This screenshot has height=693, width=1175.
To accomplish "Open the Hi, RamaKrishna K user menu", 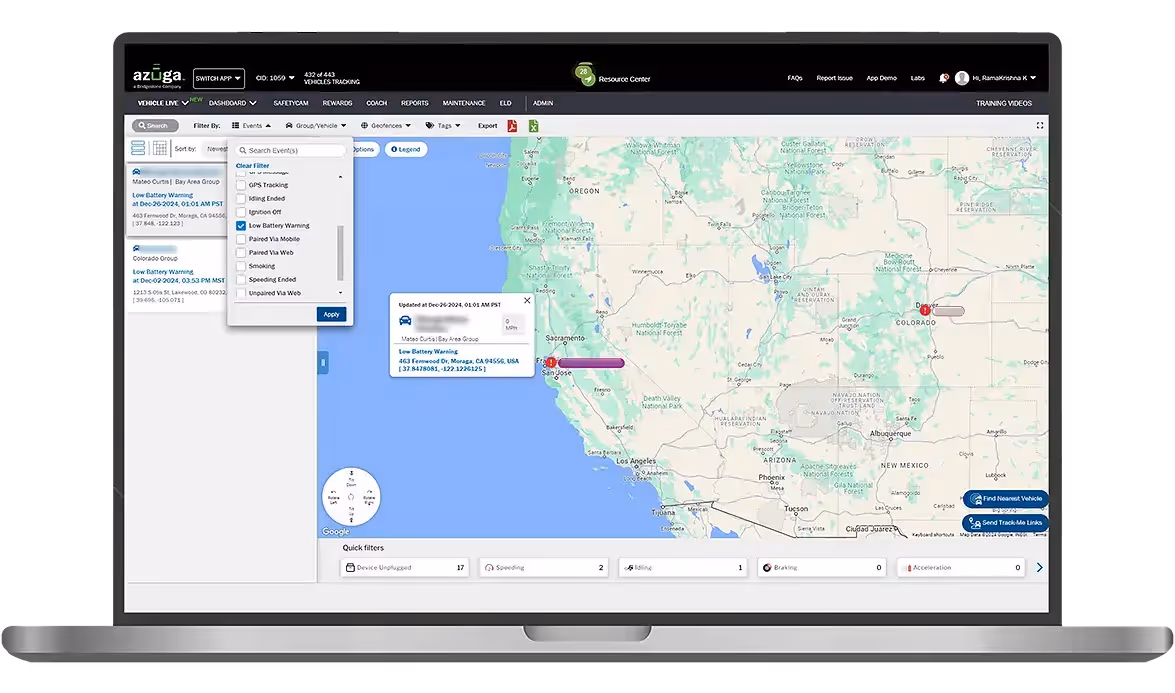I will (x=1004, y=78).
